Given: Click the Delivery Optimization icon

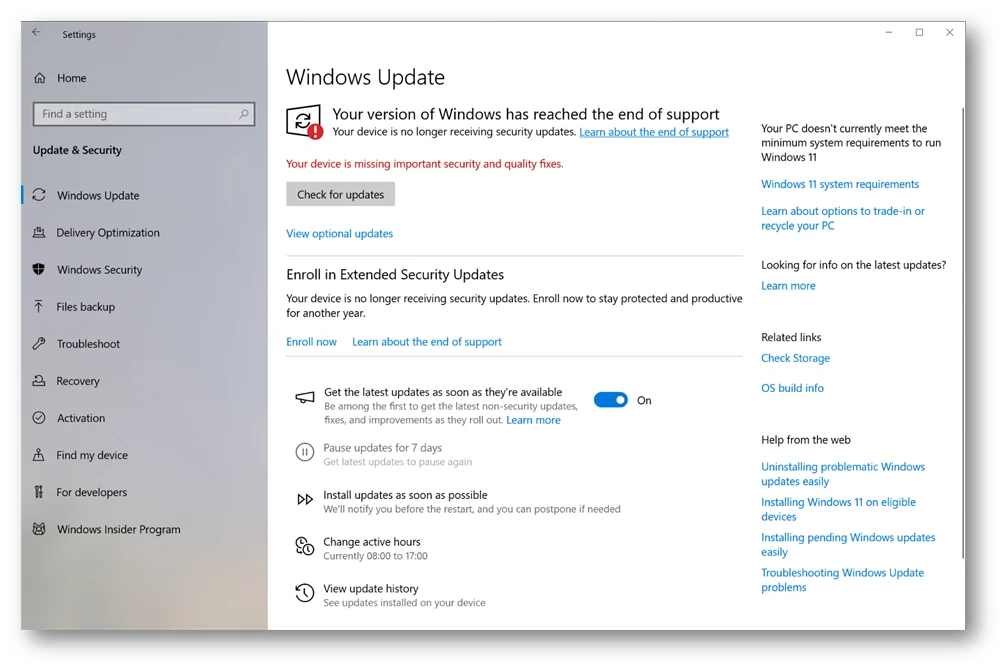Looking at the screenshot, I should coord(39,232).
